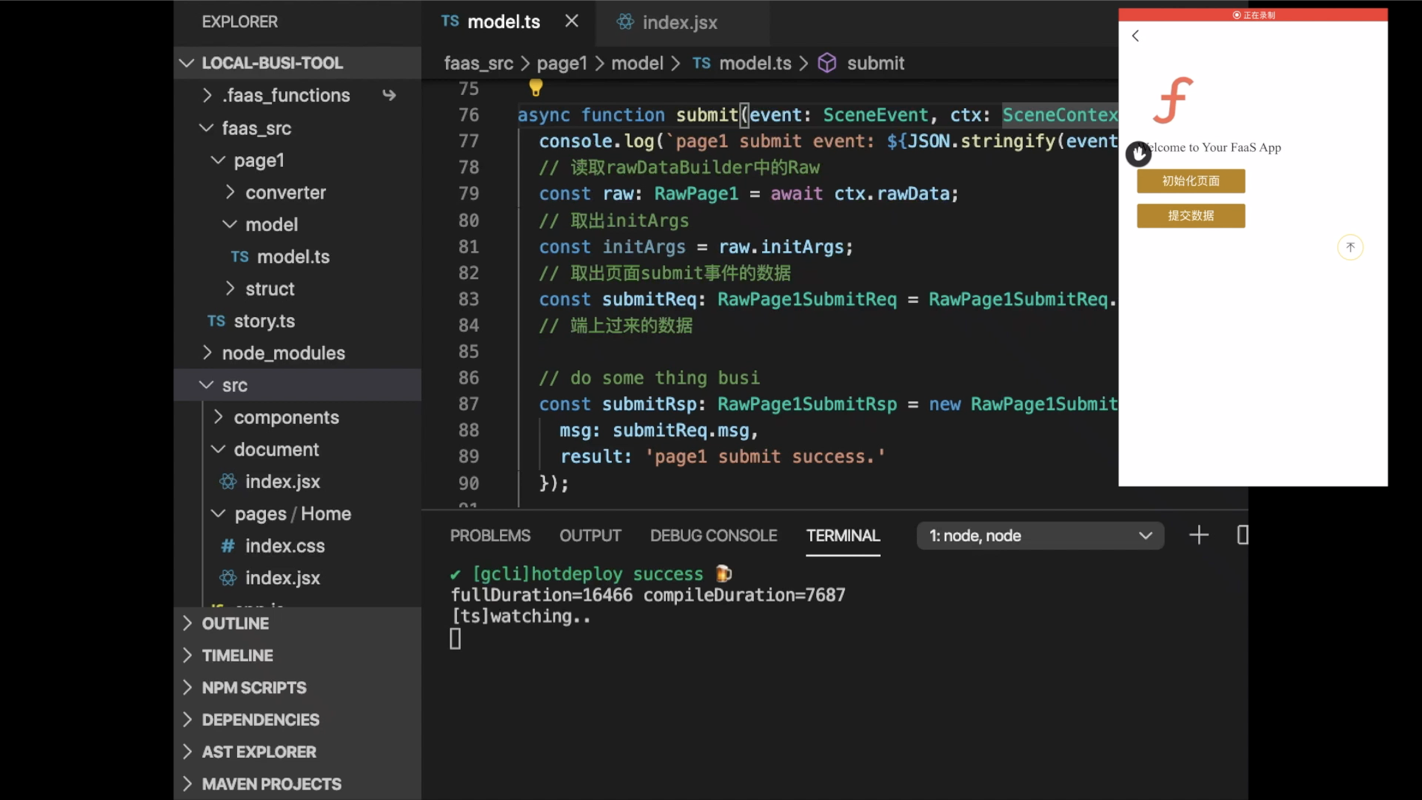Open the OUTPUT panel tab
This screenshot has width=1422, height=800.
(590, 536)
